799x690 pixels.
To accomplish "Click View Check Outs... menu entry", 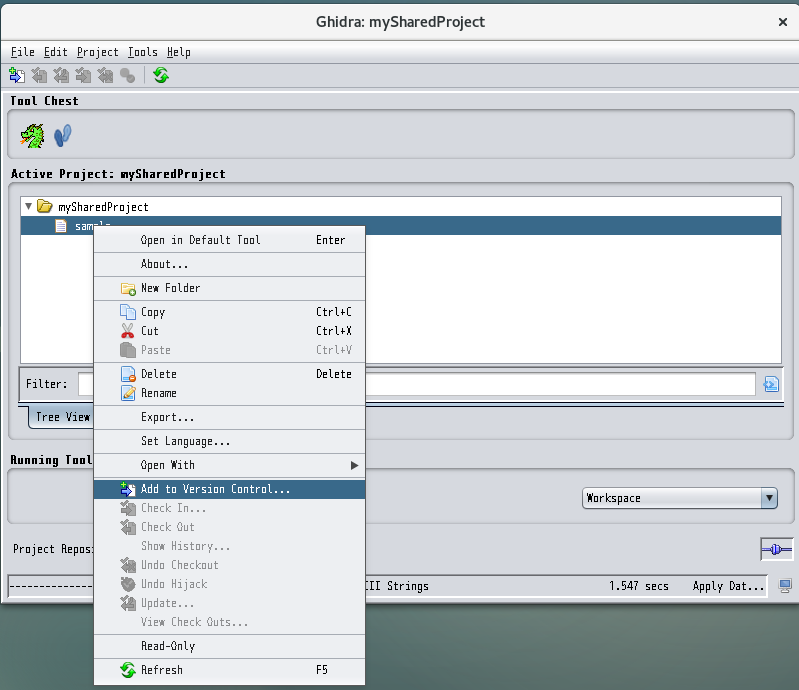I will tap(229, 622).
